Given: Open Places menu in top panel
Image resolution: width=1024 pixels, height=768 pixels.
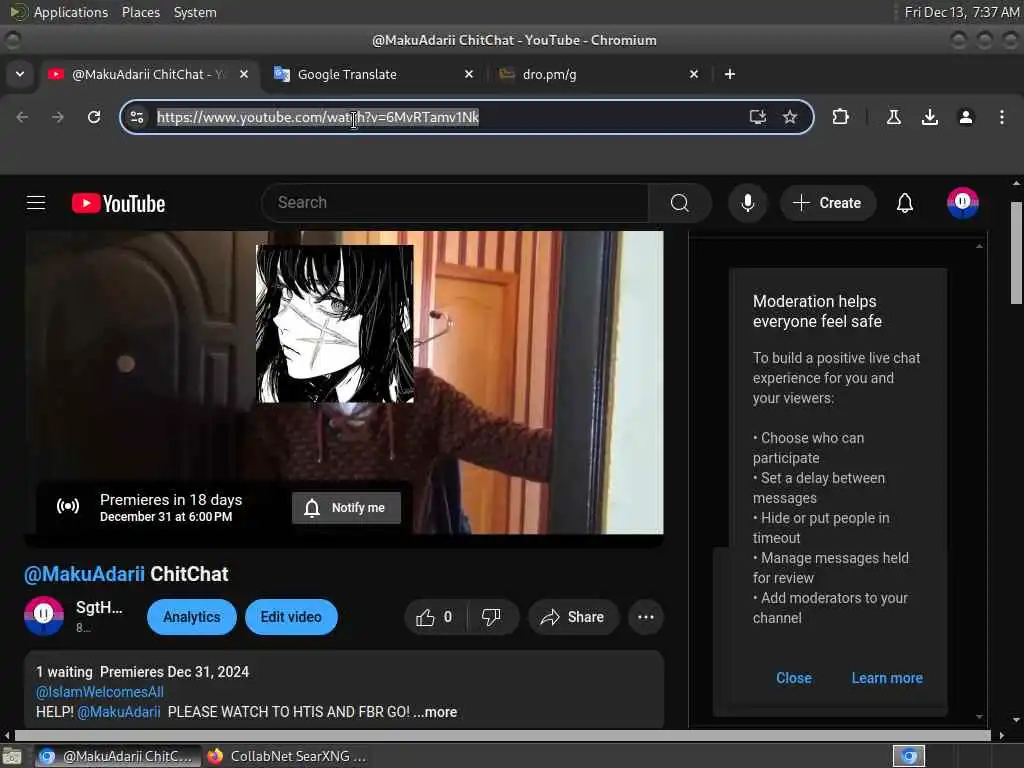Looking at the screenshot, I should (x=140, y=12).
